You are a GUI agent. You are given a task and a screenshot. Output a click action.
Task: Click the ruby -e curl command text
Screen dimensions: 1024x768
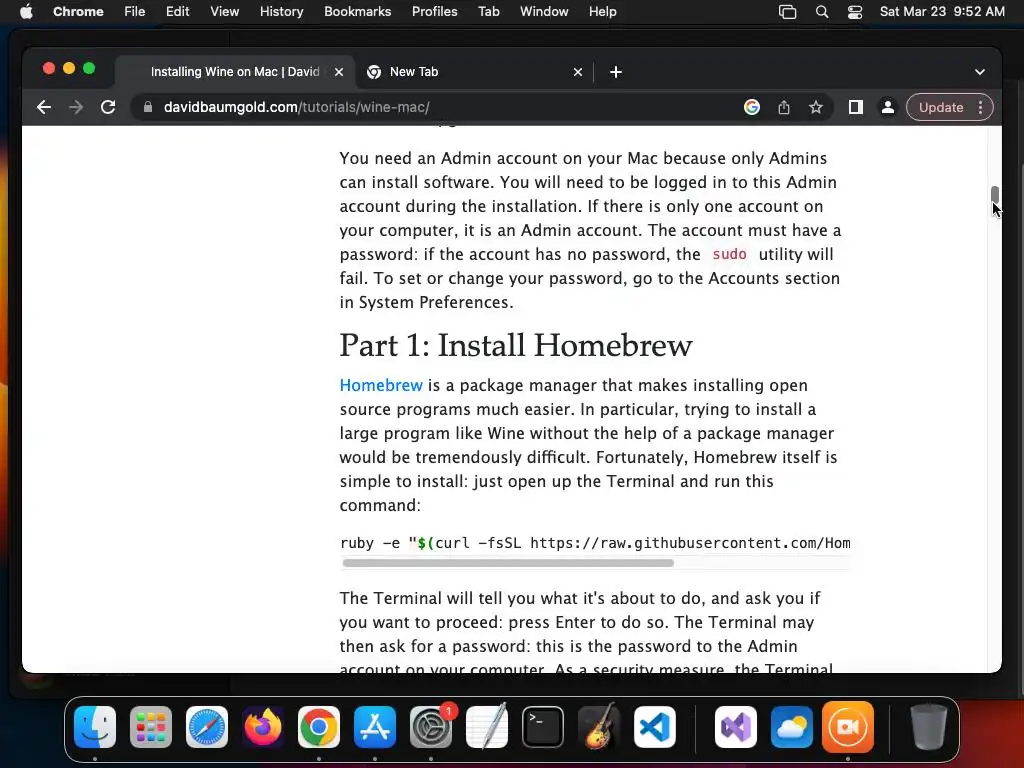click(x=595, y=543)
